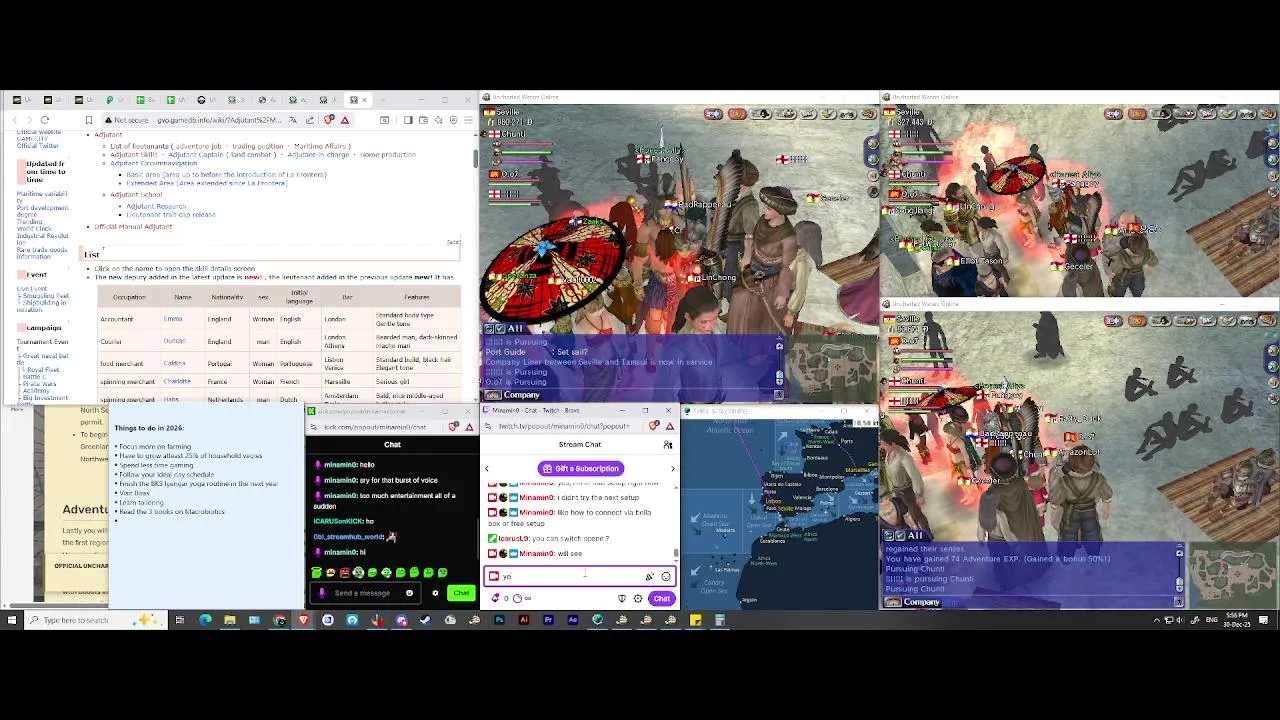This screenshot has width=1280, height=720.
Task: Open Emma adjutant name link
Action: click(173, 319)
